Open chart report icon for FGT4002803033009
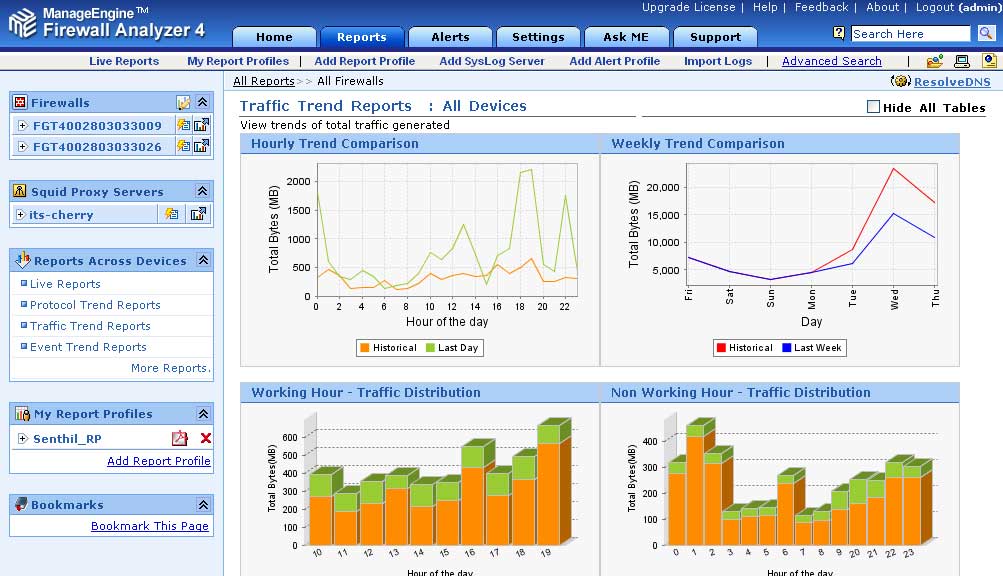 200,125
